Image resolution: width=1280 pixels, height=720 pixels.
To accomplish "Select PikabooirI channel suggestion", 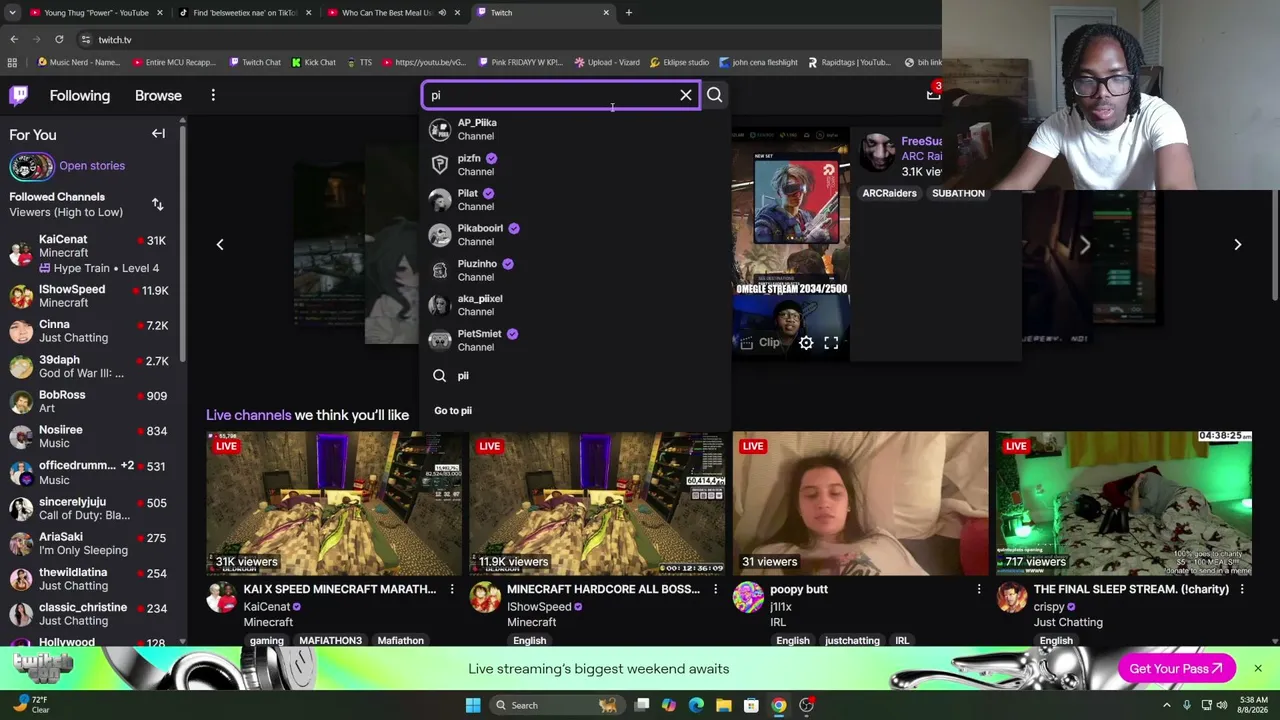I will 575,235.
